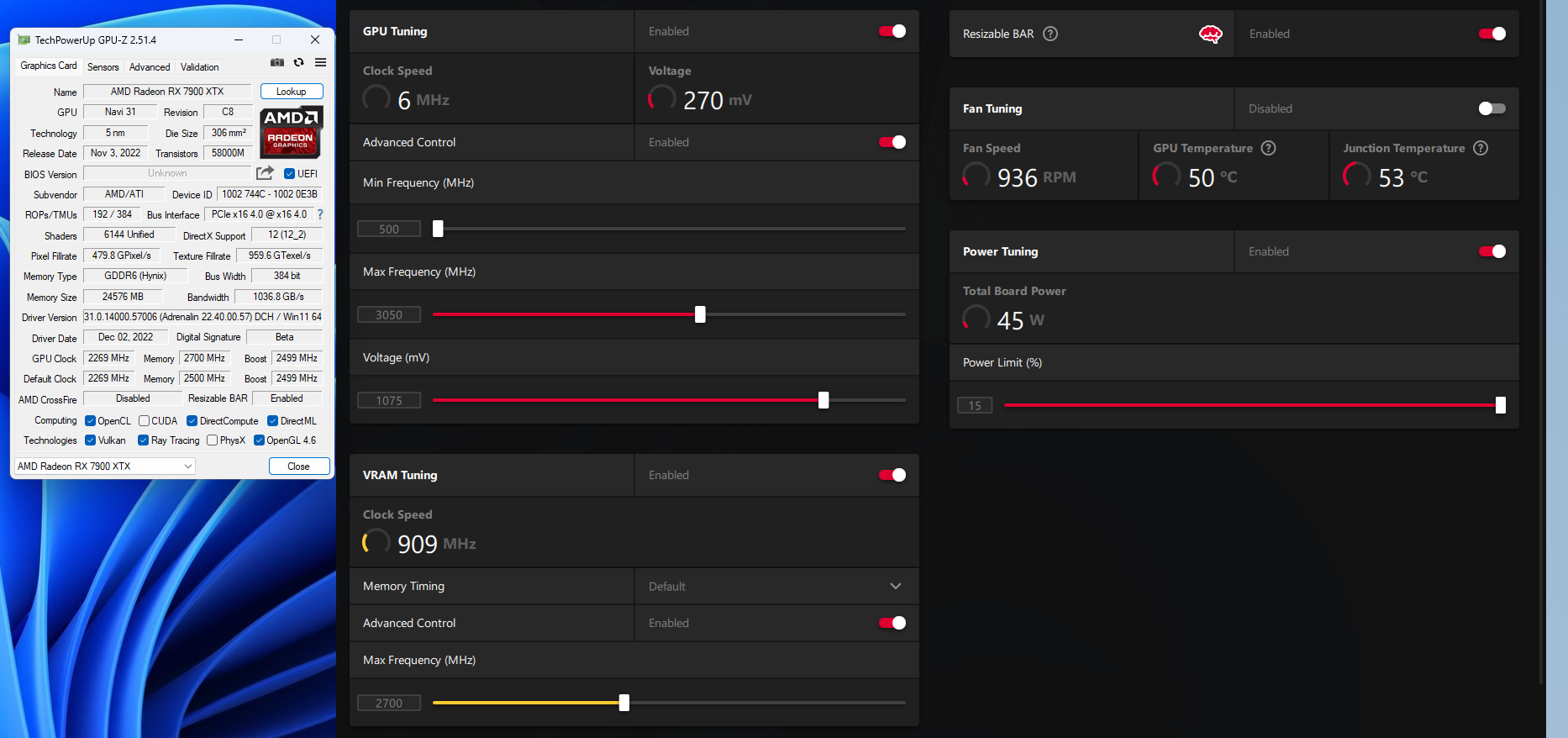Toggle the OpenCL checkbox
This screenshot has height=738, width=1568.
[x=90, y=421]
